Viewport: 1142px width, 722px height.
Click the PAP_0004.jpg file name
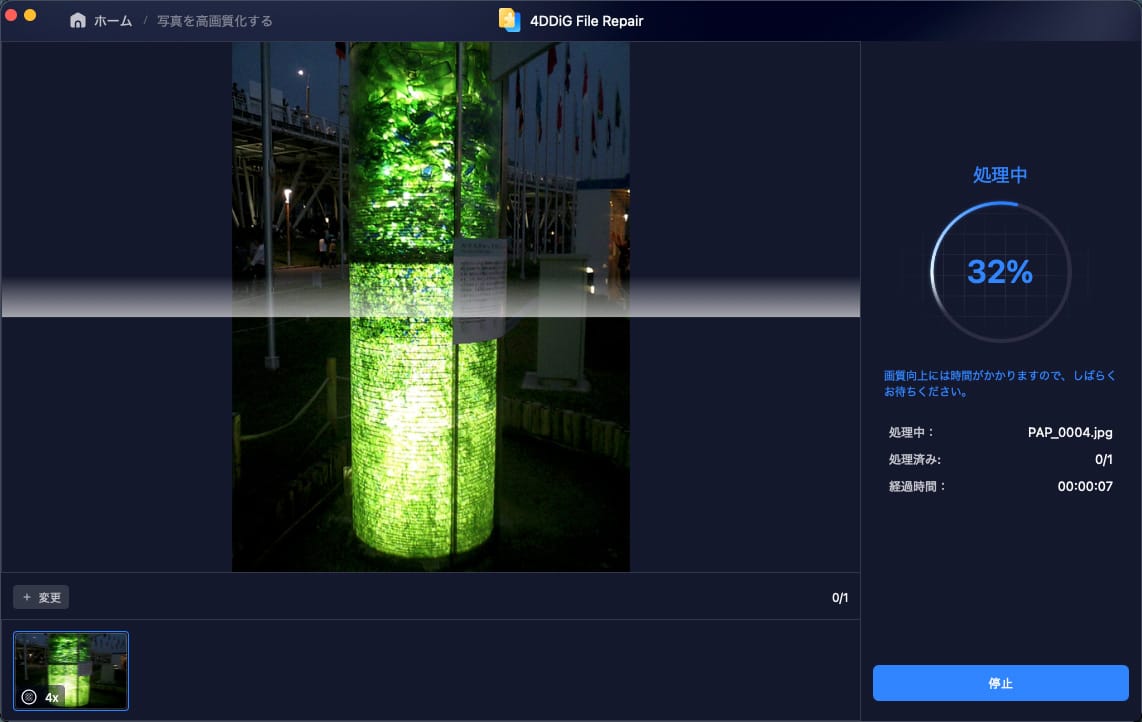tap(1070, 433)
